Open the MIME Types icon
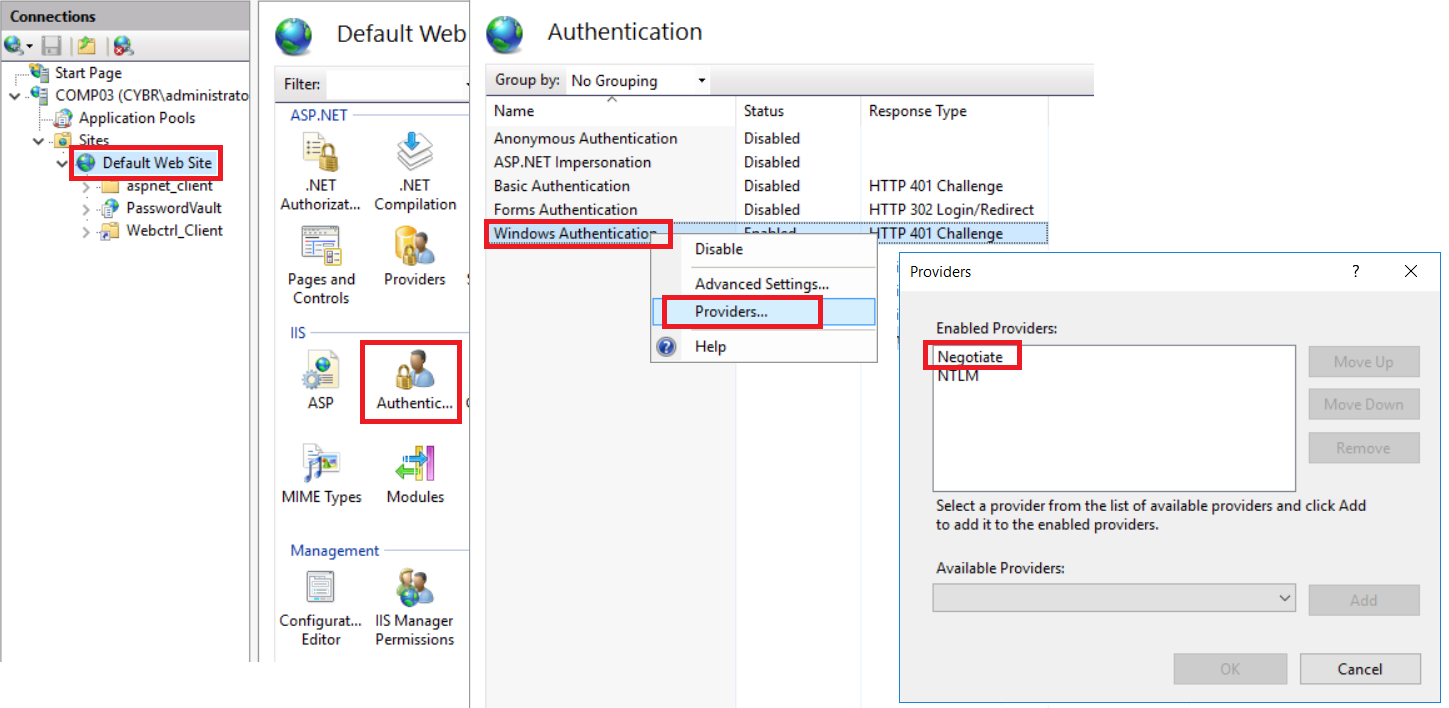 tap(320, 475)
